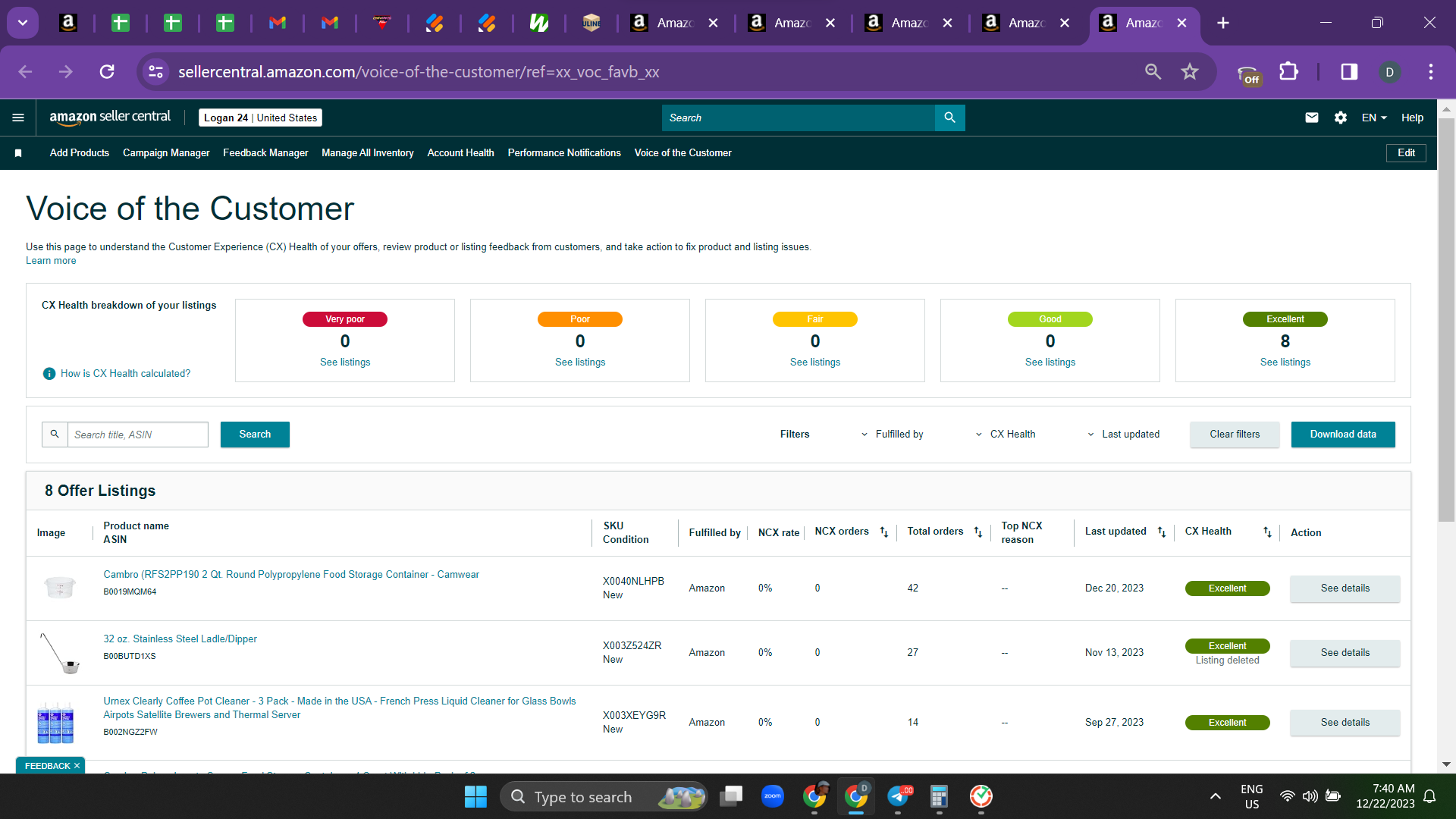Viewport: 1456px width, 819px height.
Task: Click the page vertical scrollbar
Action: coord(1446,318)
